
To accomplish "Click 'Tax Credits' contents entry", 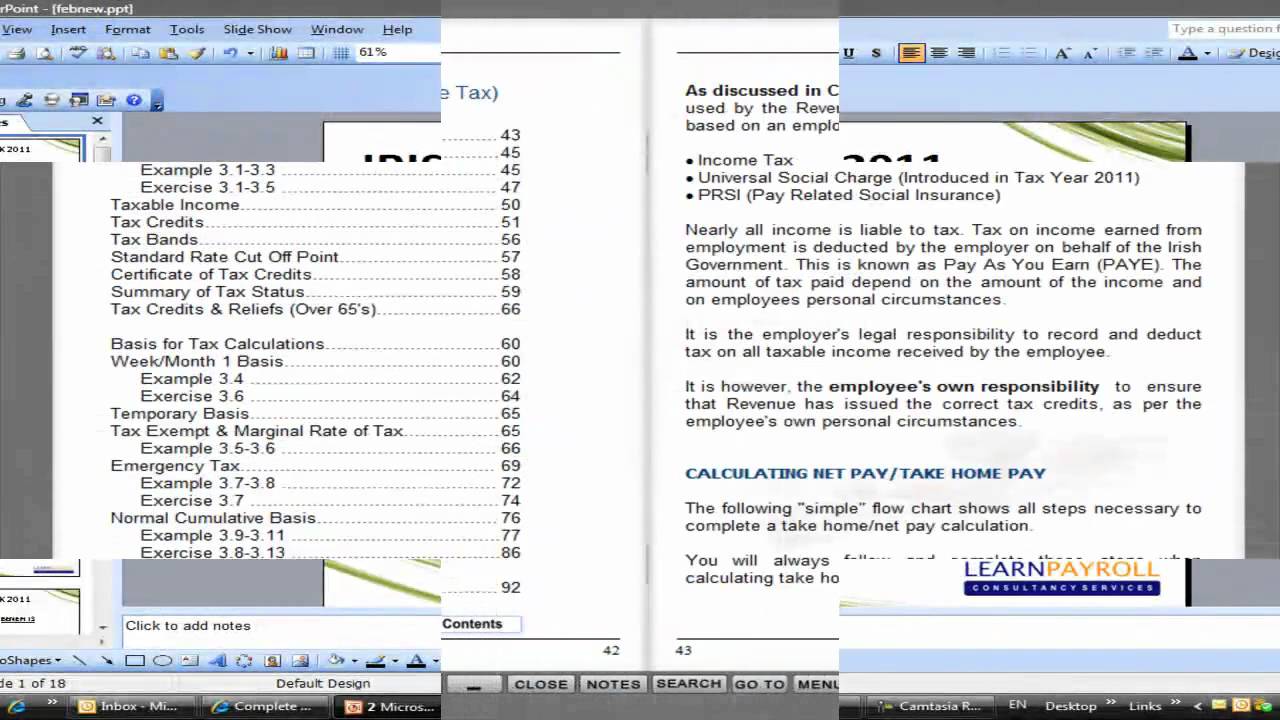I will 157,222.
